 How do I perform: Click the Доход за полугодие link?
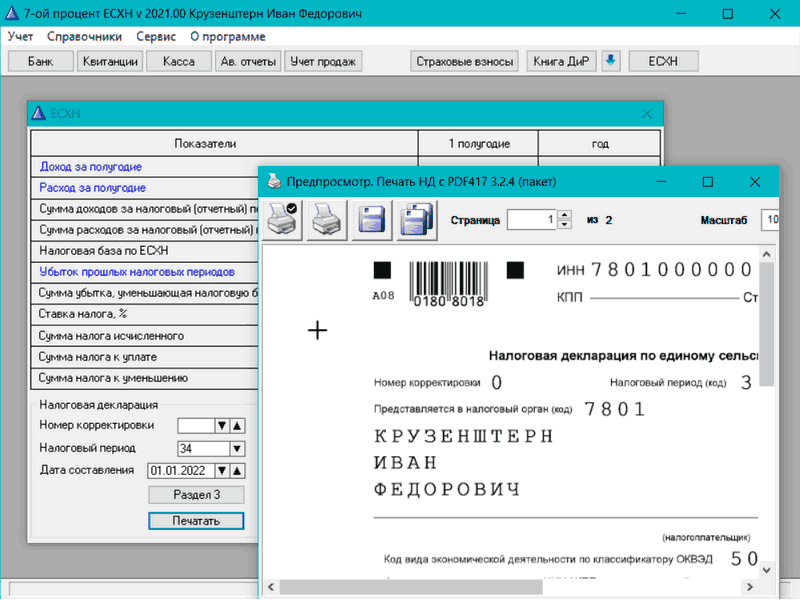pos(90,167)
